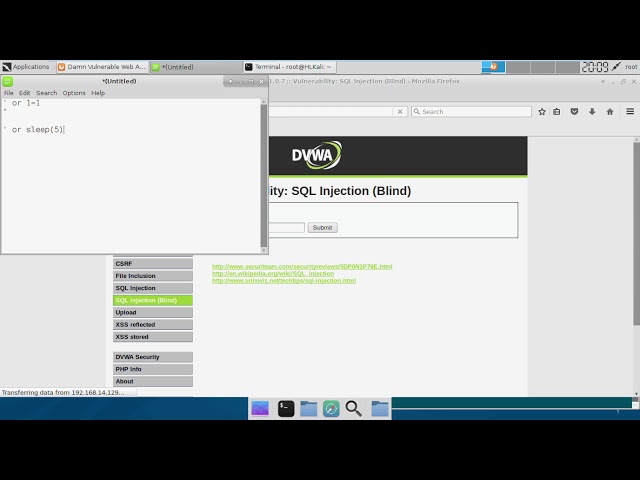Screen dimensions: 640x480
Task: Open XSS reflected in DVWA sidebar
Action: [x=153, y=324]
